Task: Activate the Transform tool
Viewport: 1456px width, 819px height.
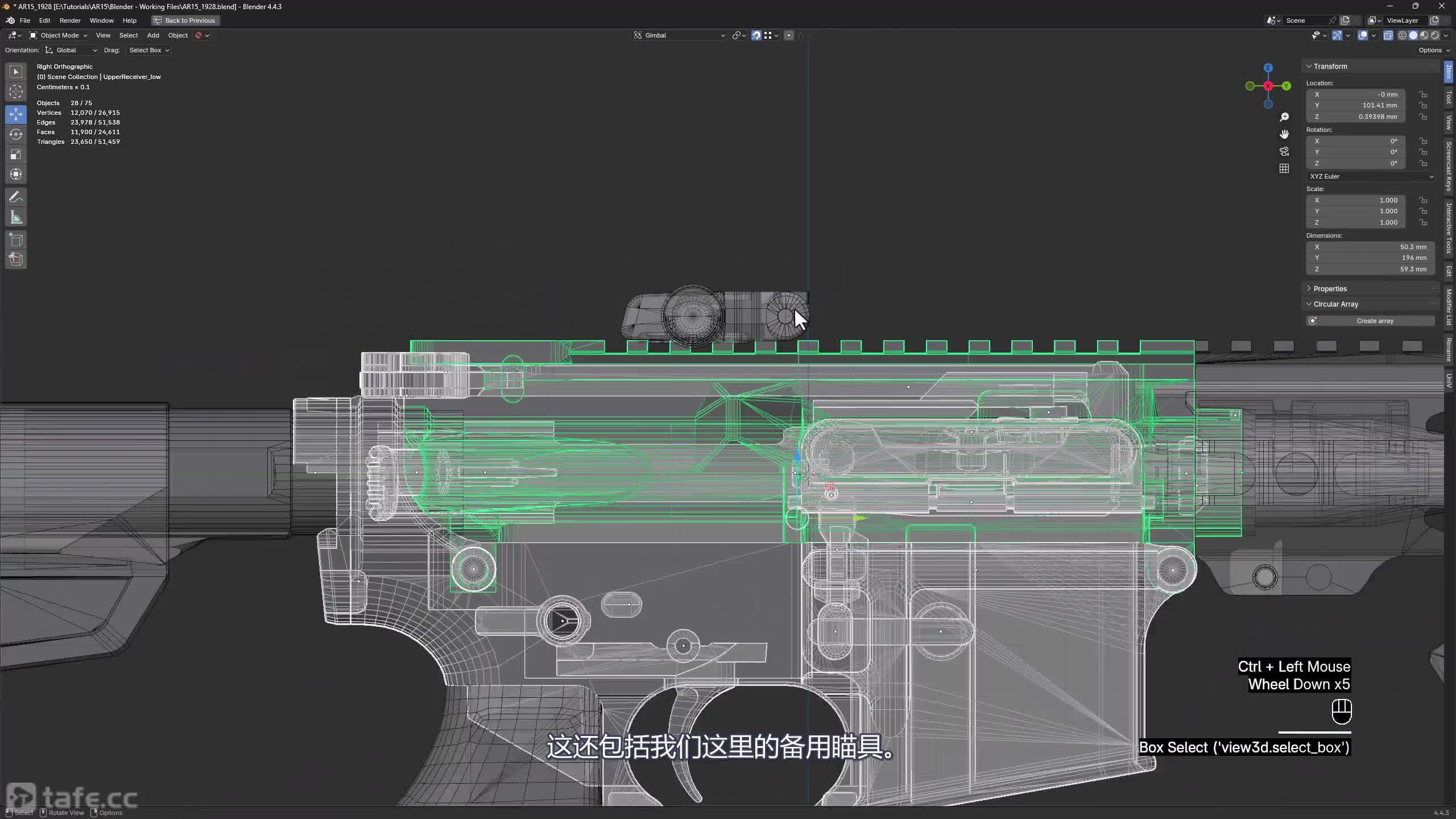Action: (16, 174)
